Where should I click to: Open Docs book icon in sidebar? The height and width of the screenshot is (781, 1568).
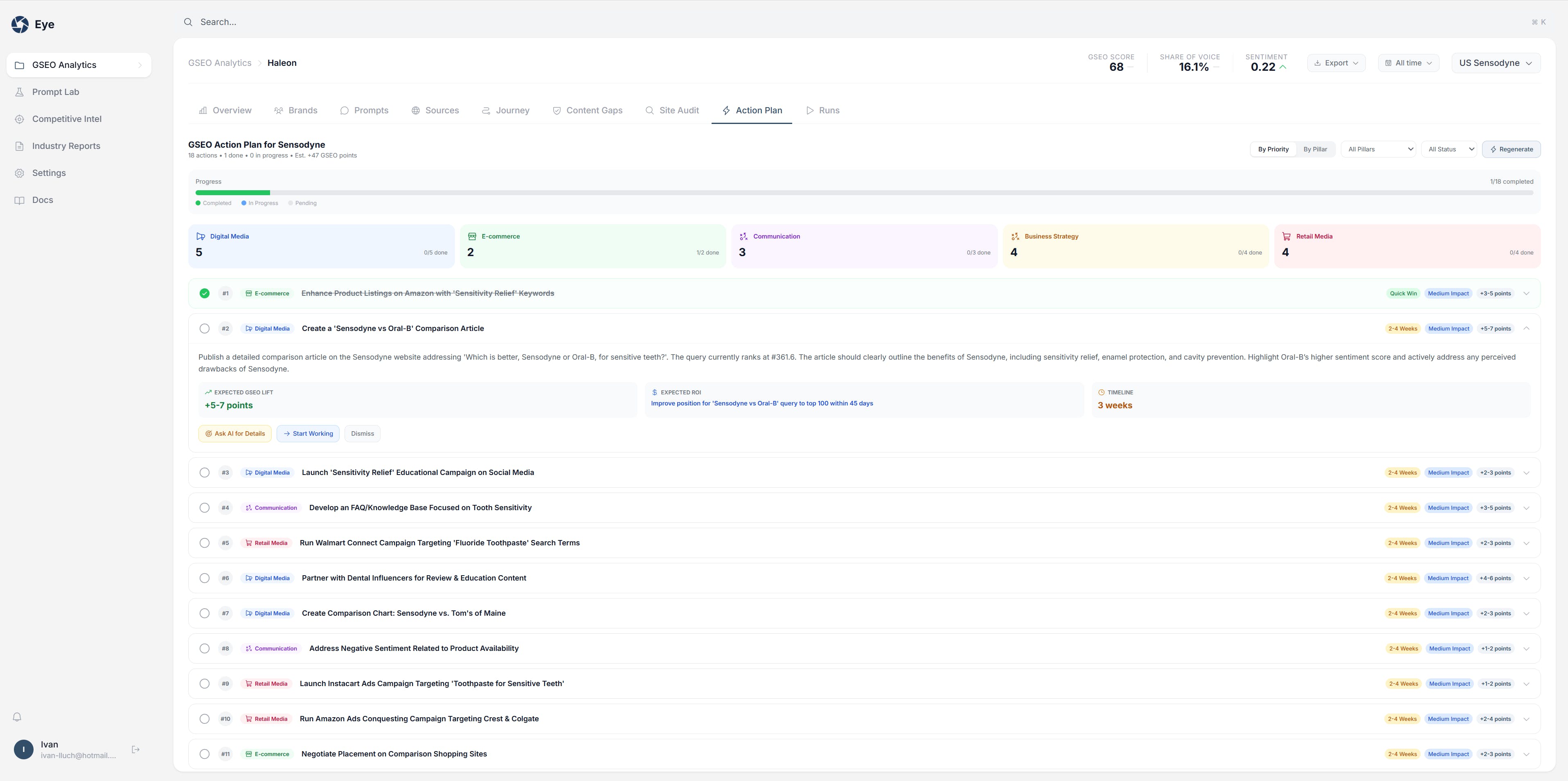tap(20, 200)
